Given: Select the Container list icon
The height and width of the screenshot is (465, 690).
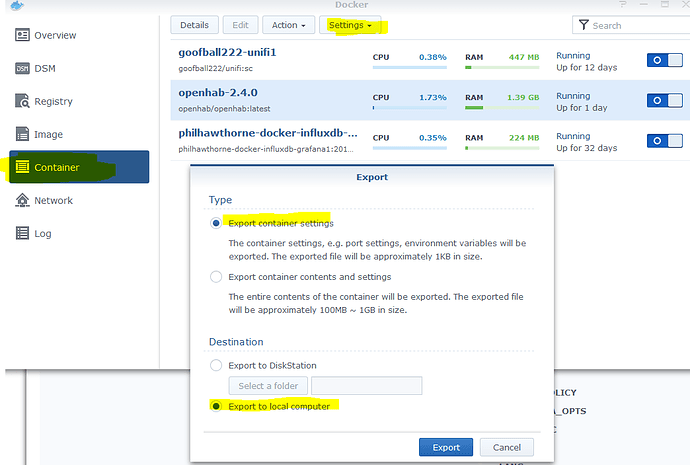Looking at the screenshot, I should click(22, 167).
